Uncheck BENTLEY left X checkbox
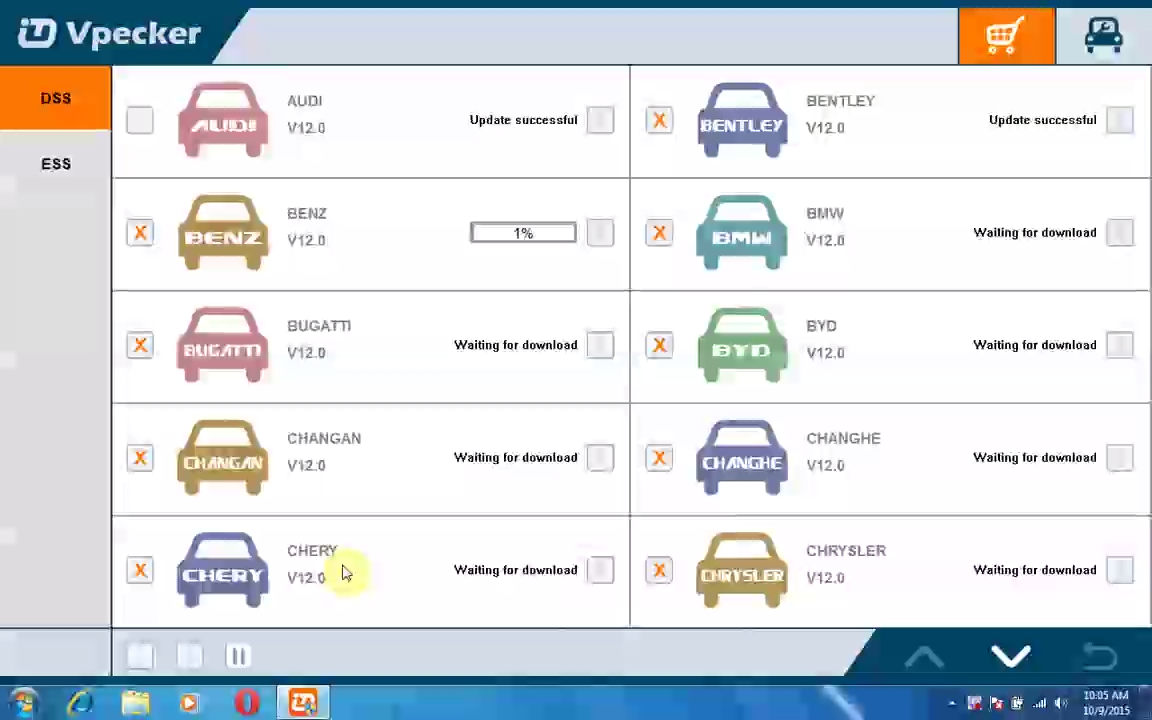This screenshot has width=1152, height=720. pyautogui.click(x=659, y=120)
